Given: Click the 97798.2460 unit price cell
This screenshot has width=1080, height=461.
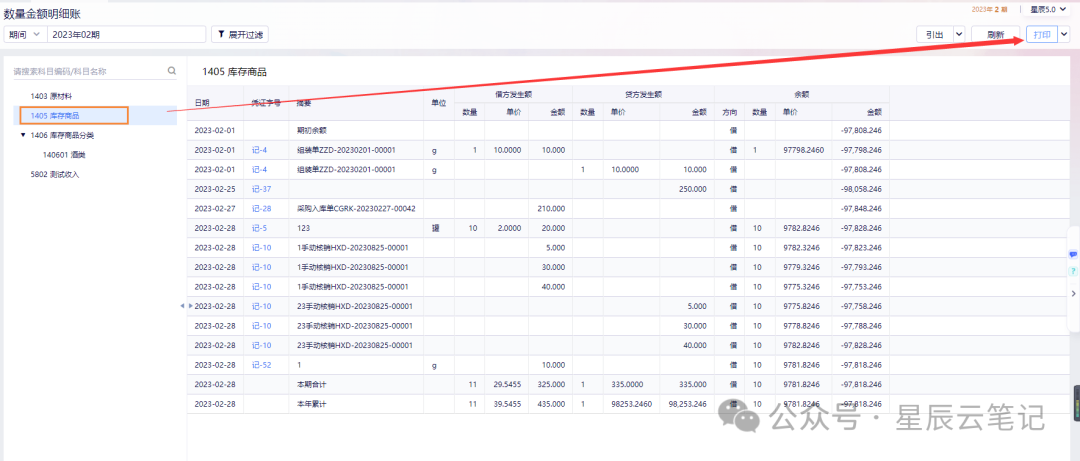Looking at the screenshot, I should pos(803,150).
